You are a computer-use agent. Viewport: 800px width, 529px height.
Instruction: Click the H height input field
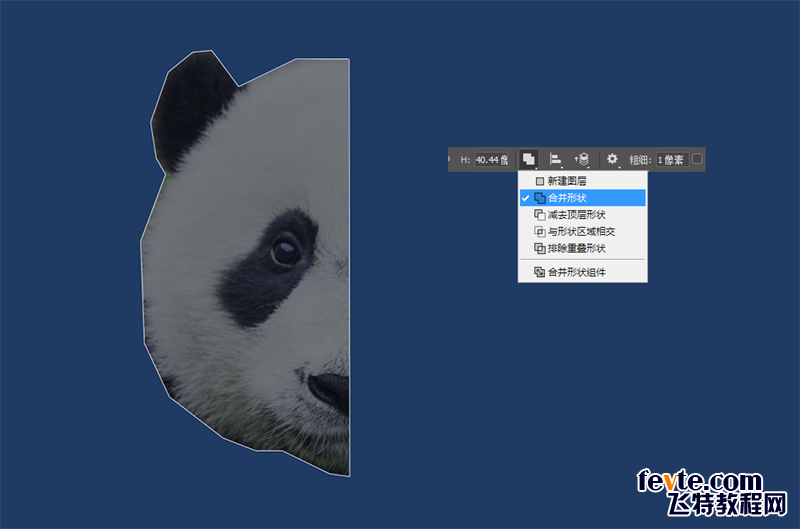[x=491, y=159]
